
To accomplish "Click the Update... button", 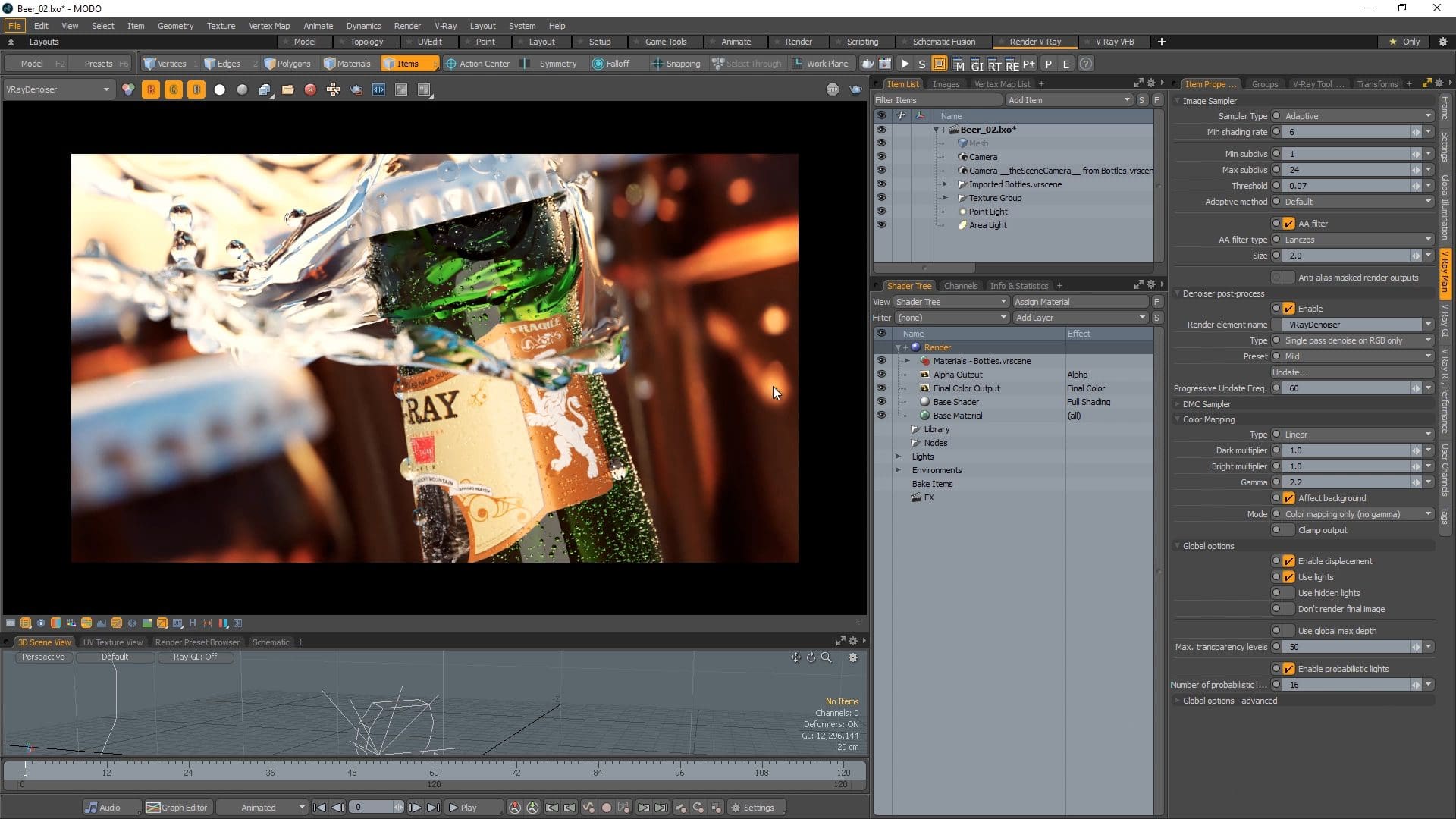I will click(1351, 372).
